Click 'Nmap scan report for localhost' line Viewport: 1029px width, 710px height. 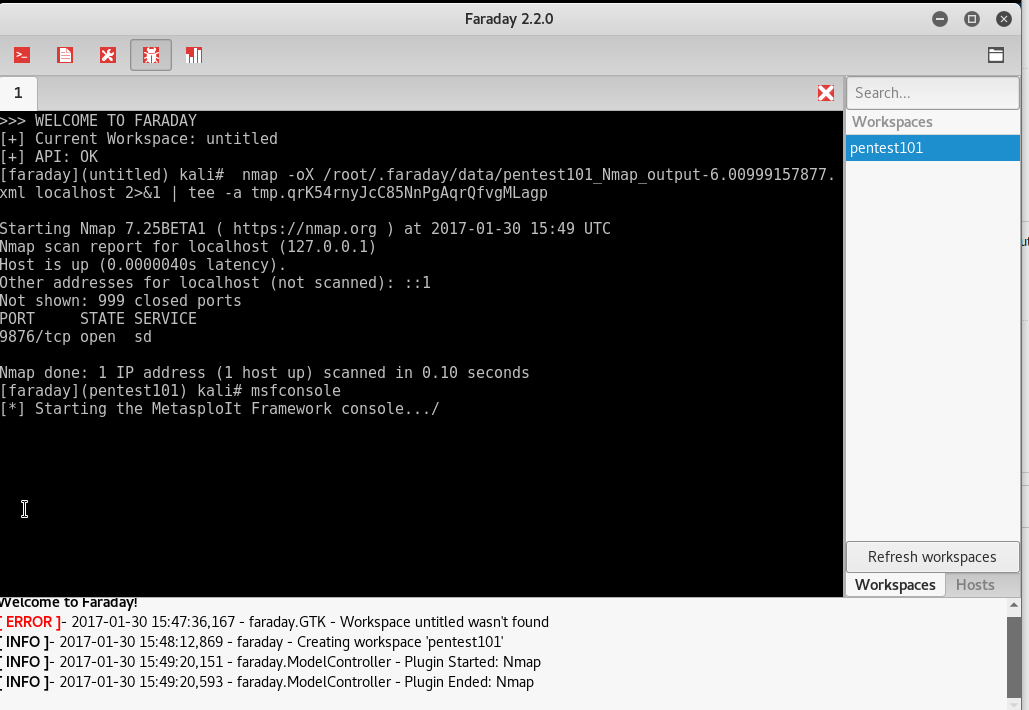[x=188, y=247]
